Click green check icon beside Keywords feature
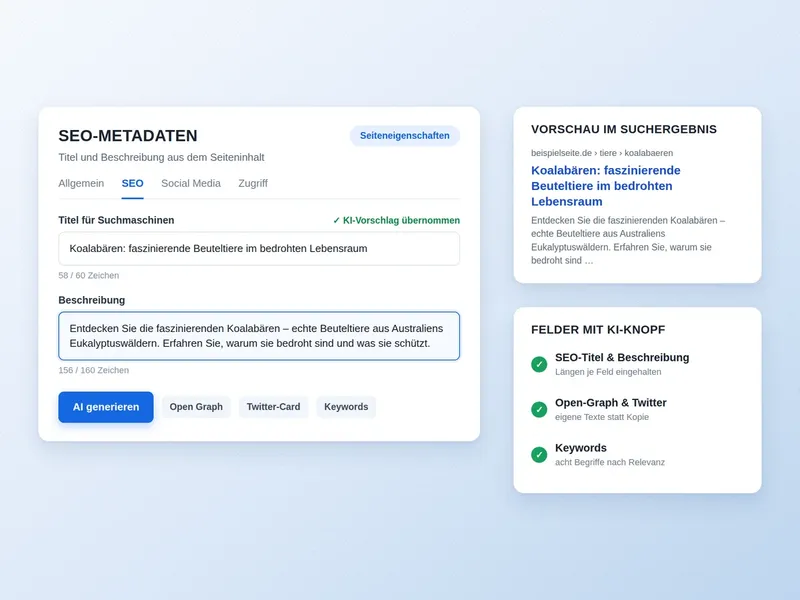This screenshot has width=800, height=600. tap(539, 455)
